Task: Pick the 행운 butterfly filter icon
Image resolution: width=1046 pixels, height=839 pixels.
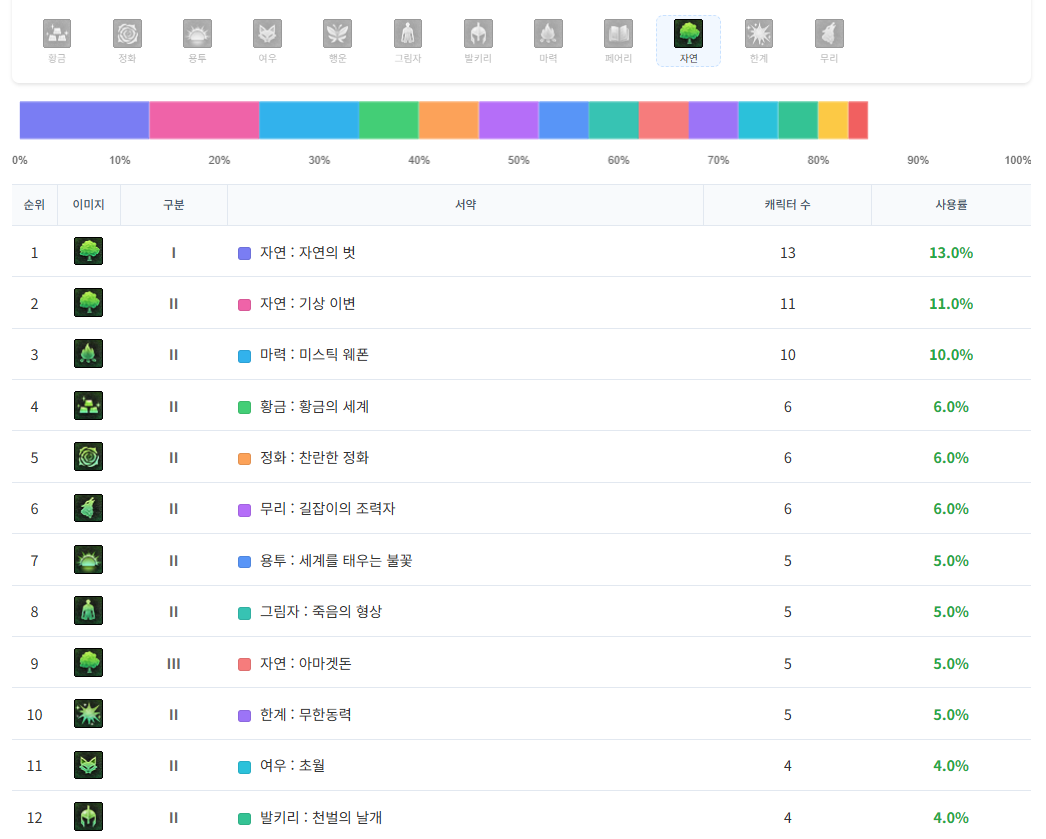Action: tap(337, 34)
